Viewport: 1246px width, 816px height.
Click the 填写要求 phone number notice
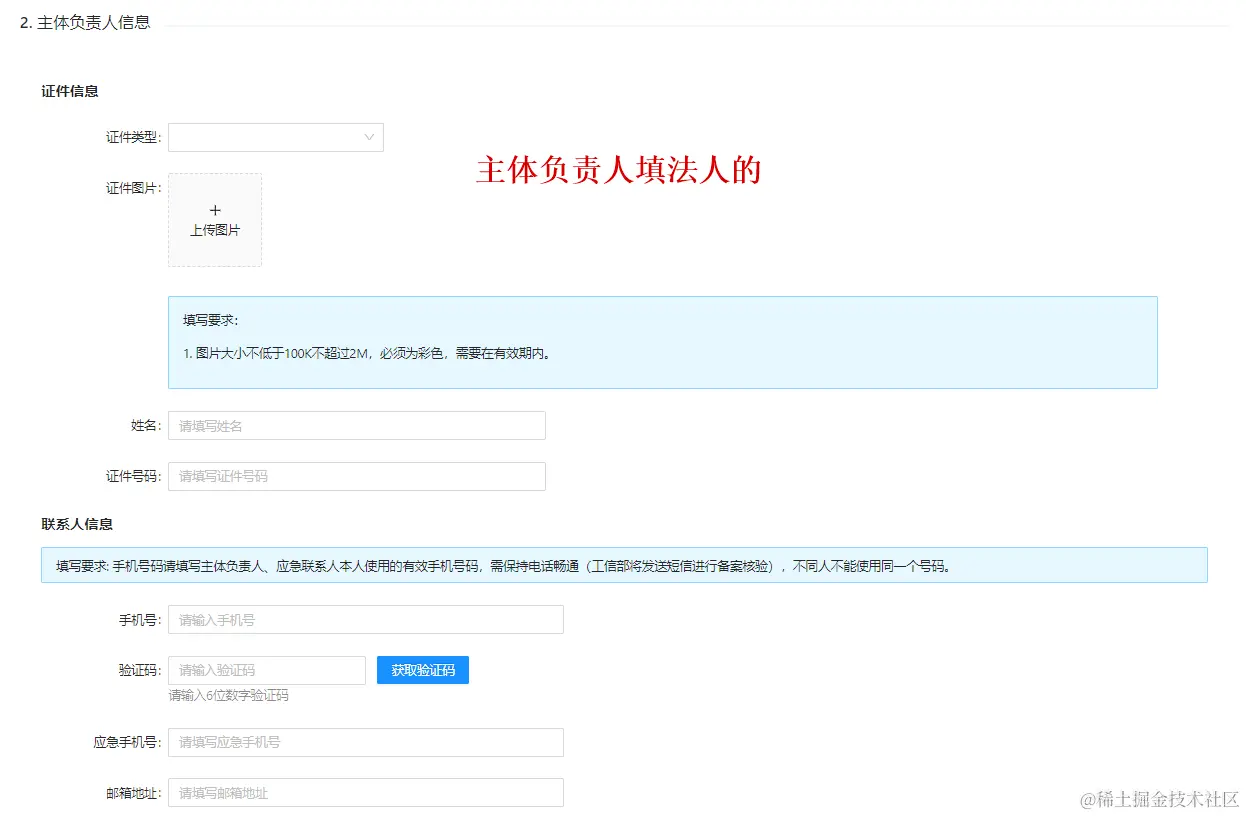[x=624, y=565]
